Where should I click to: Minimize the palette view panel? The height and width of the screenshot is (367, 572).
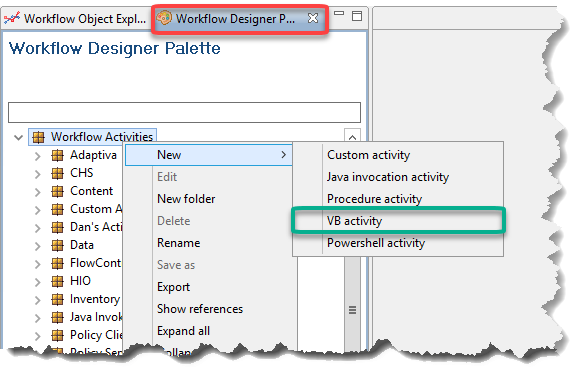click(x=339, y=13)
